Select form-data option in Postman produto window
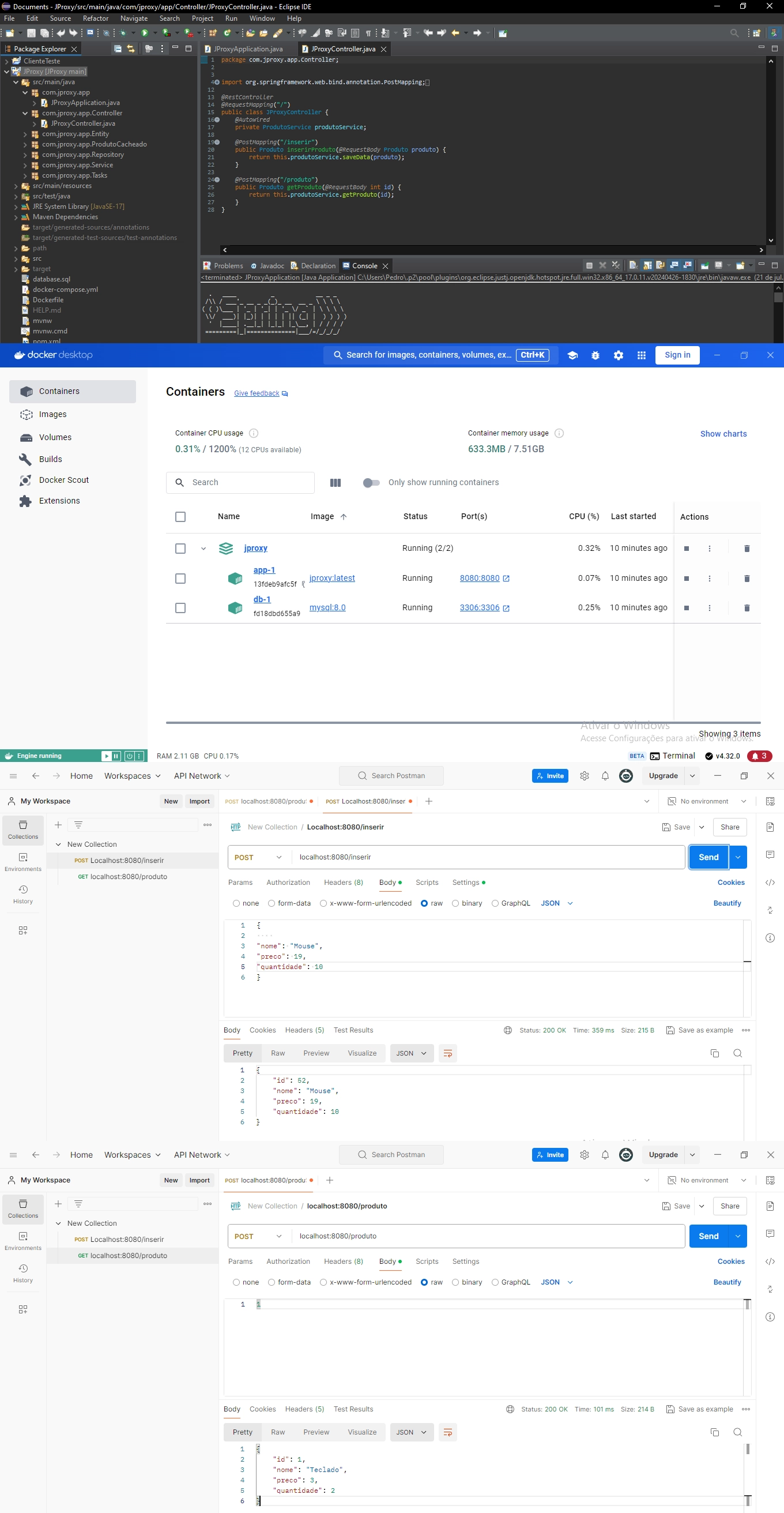 click(272, 1282)
